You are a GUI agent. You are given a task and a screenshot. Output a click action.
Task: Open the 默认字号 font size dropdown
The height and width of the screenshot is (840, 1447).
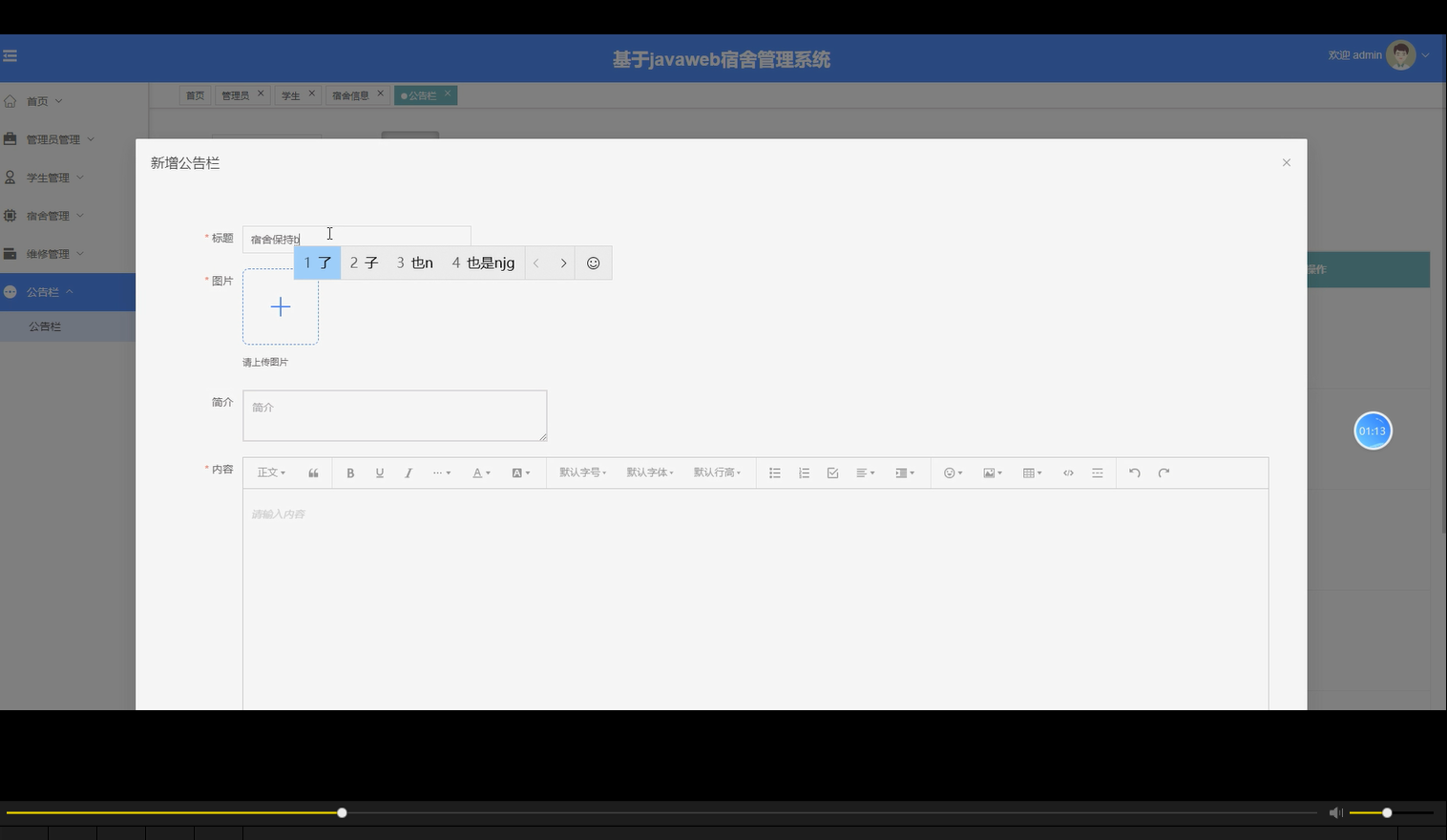pos(581,472)
